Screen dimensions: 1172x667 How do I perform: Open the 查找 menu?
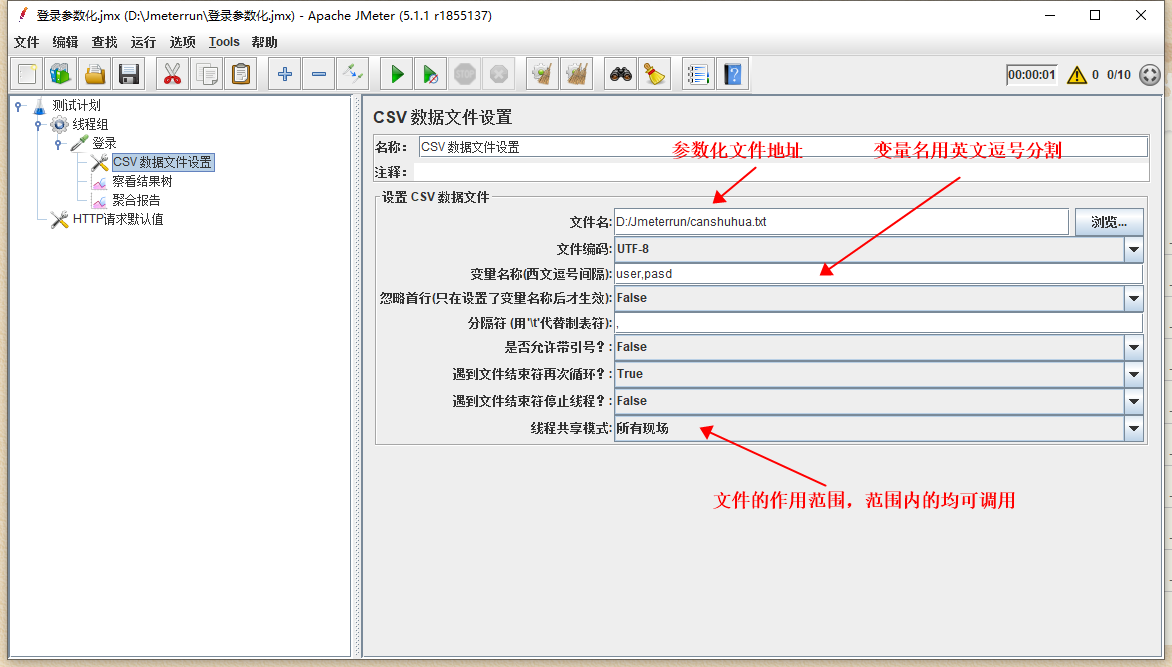tap(104, 42)
